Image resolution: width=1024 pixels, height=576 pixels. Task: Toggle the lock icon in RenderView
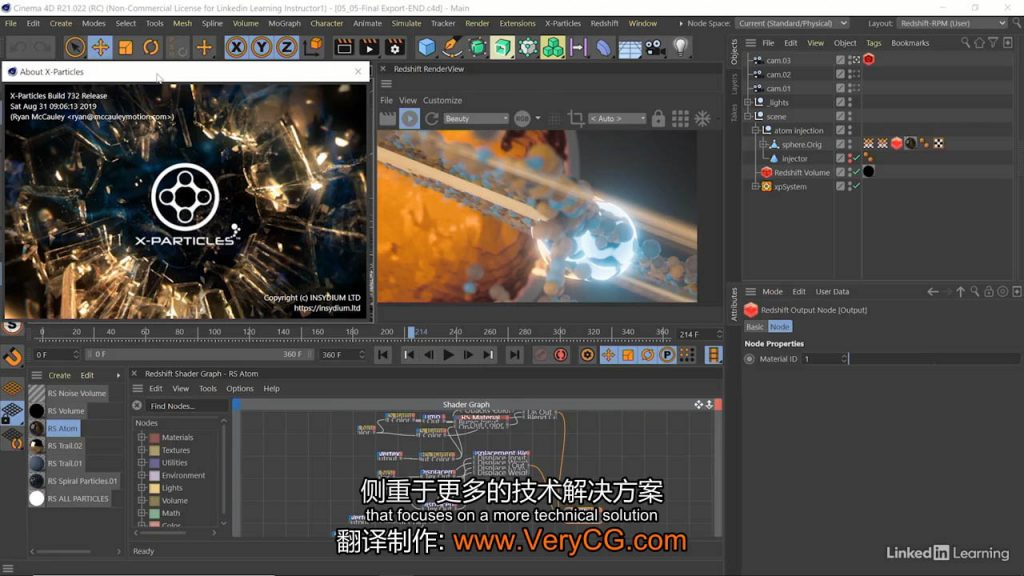(x=658, y=118)
